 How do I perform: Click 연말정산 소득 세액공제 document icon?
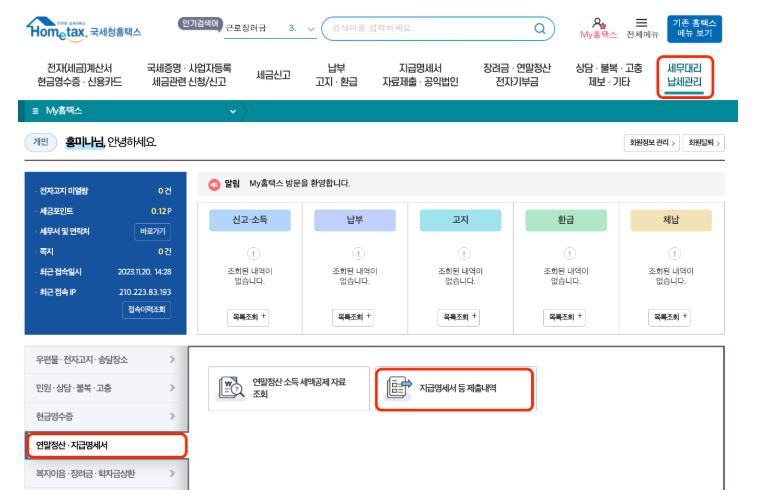pos(231,388)
